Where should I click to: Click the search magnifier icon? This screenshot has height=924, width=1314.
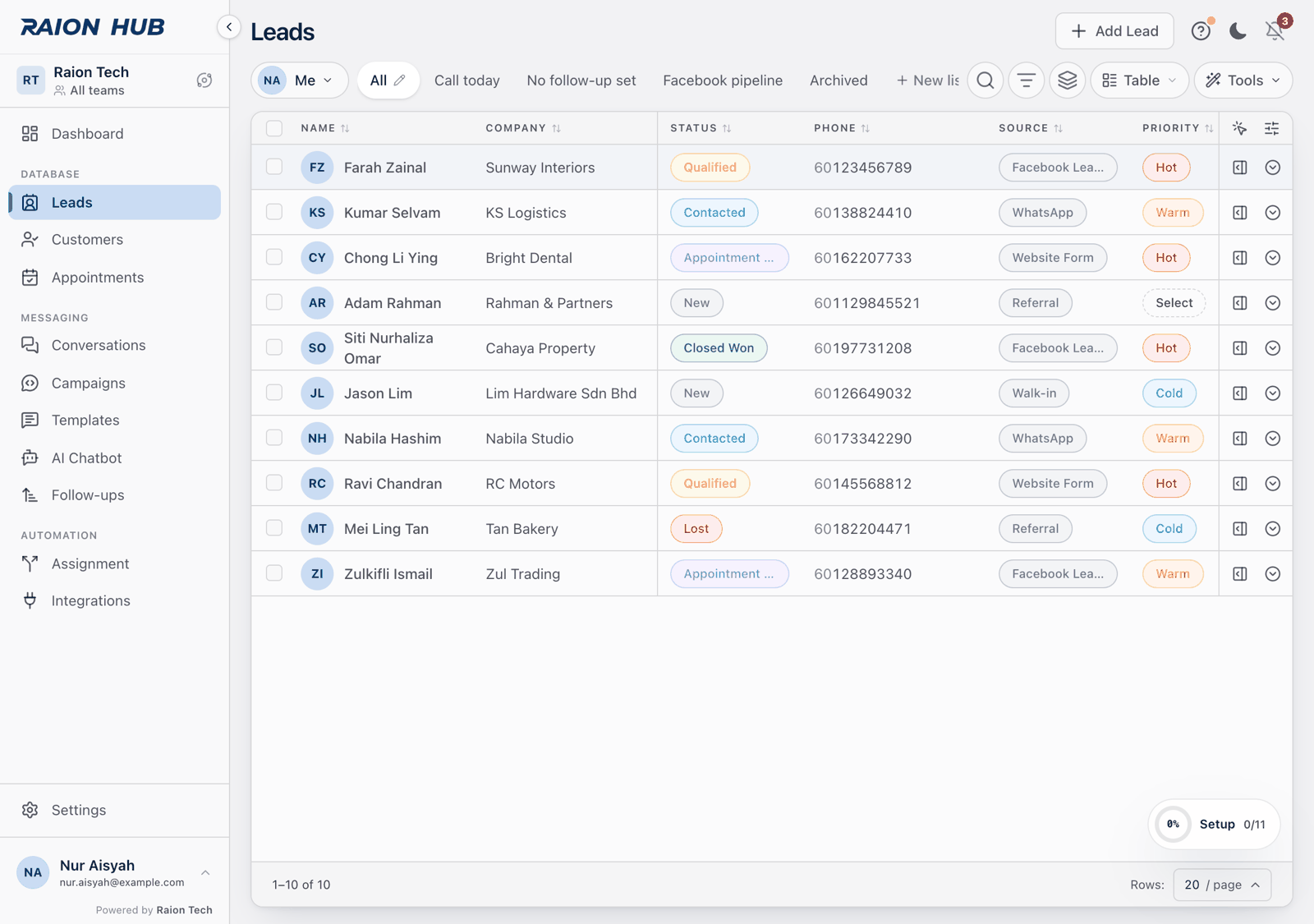pyautogui.click(x=985, y=80)
